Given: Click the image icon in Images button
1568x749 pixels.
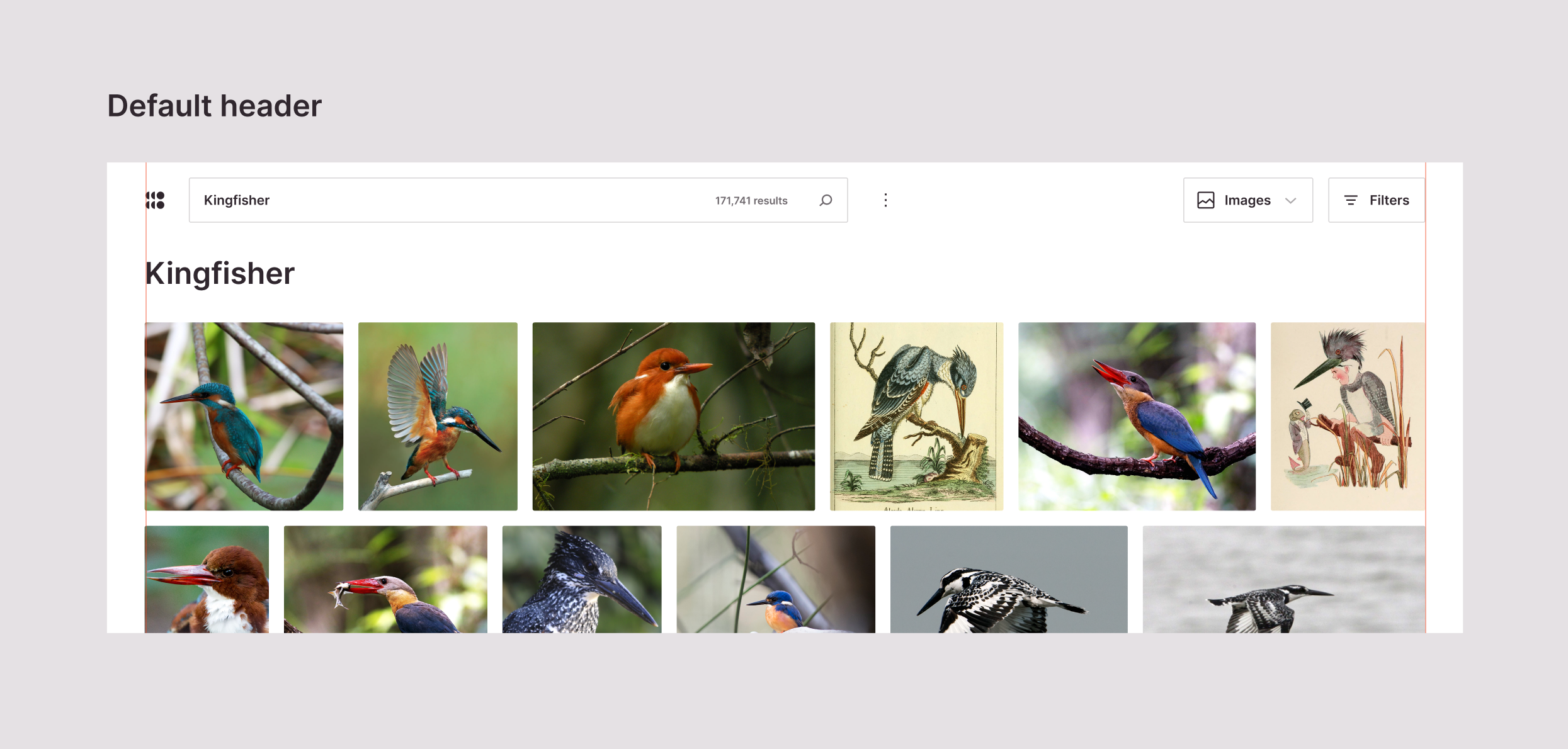Looking at the screenshot, I should (x=1205, y=200).
